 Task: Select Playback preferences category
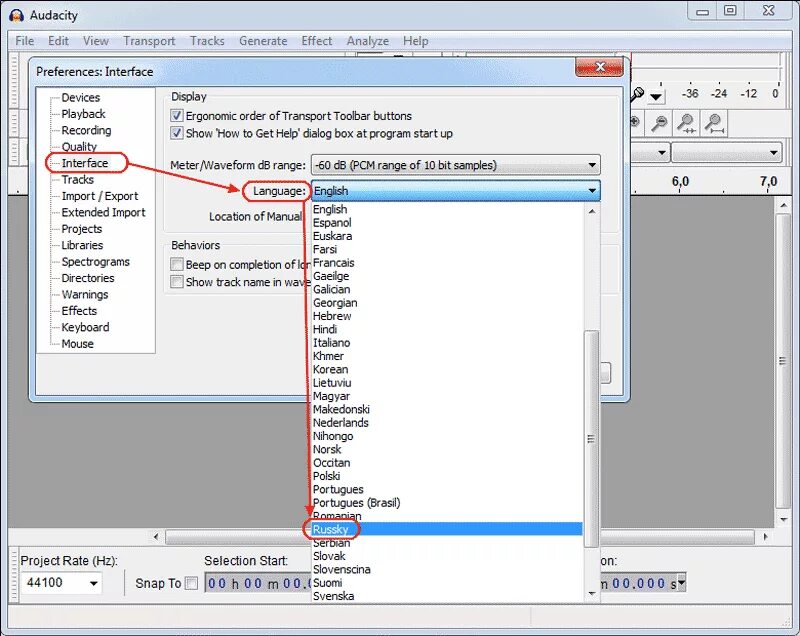click(83, 114)
